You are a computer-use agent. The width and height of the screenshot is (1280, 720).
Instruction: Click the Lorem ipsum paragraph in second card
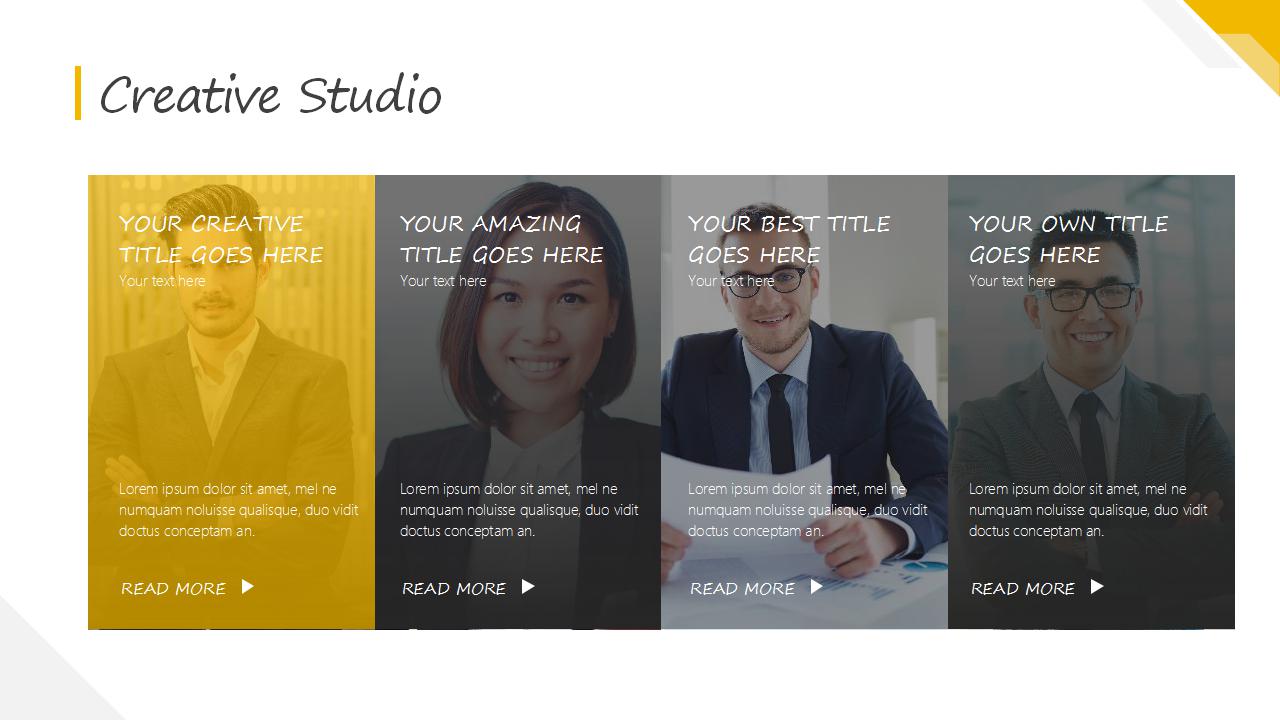click(520, 510)
